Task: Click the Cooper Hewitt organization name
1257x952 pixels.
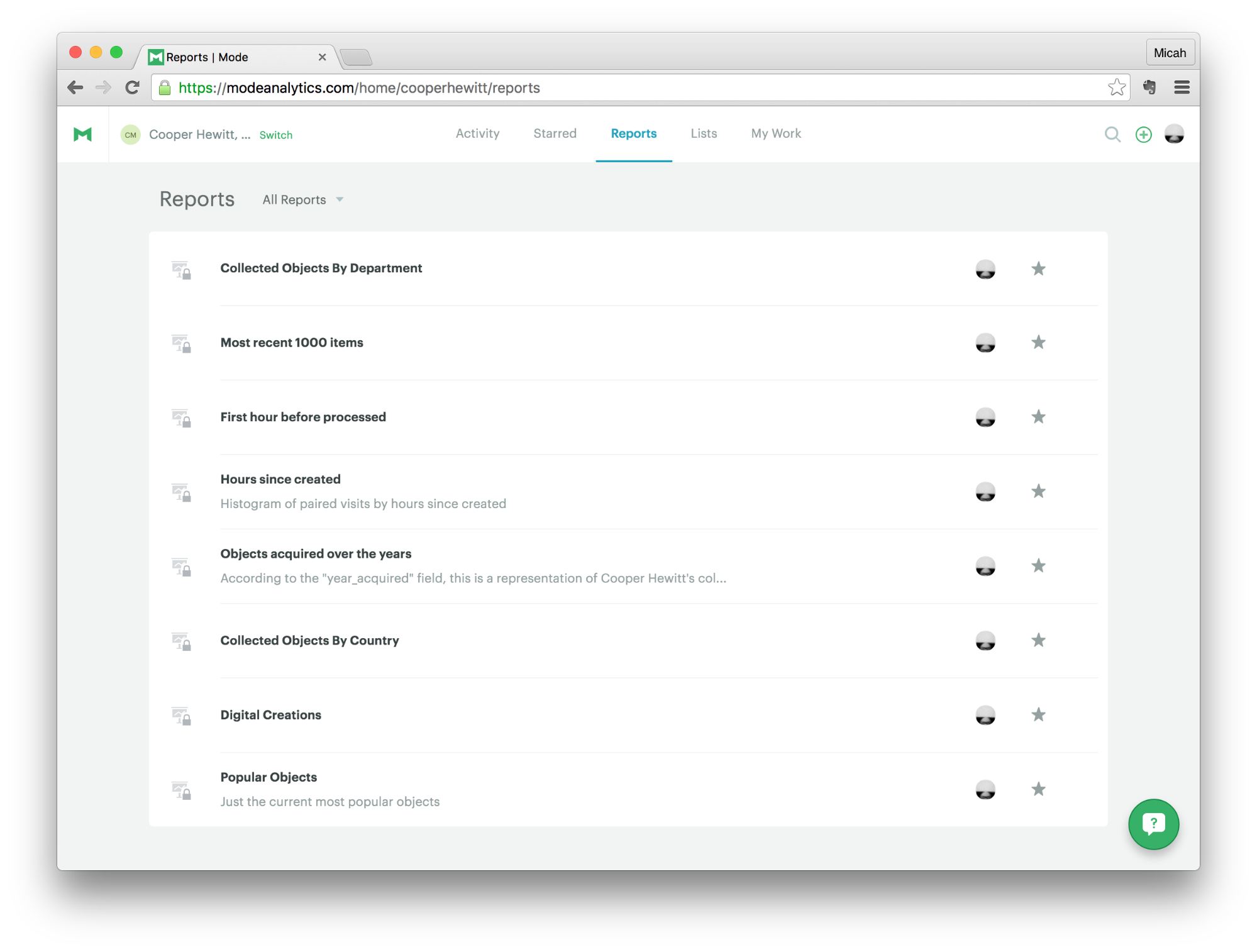Action: 199,135
